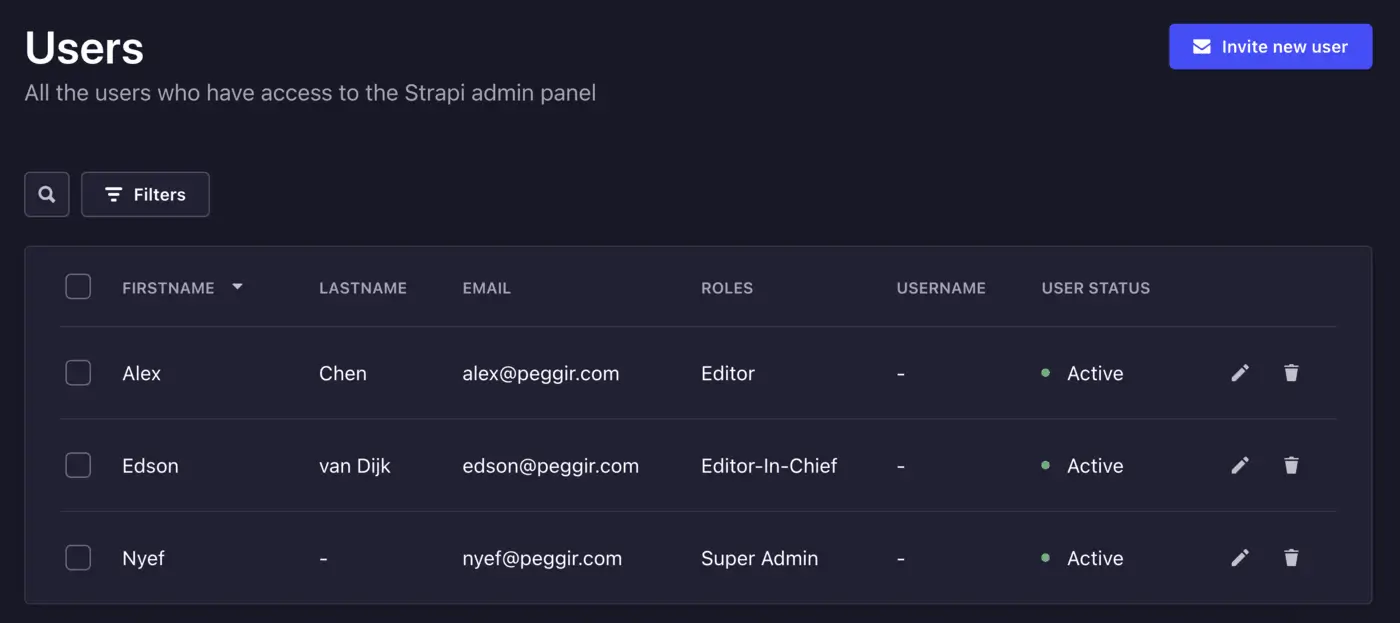
Task: Delete user Alex with trash icon
Action: click(1291, 373)
